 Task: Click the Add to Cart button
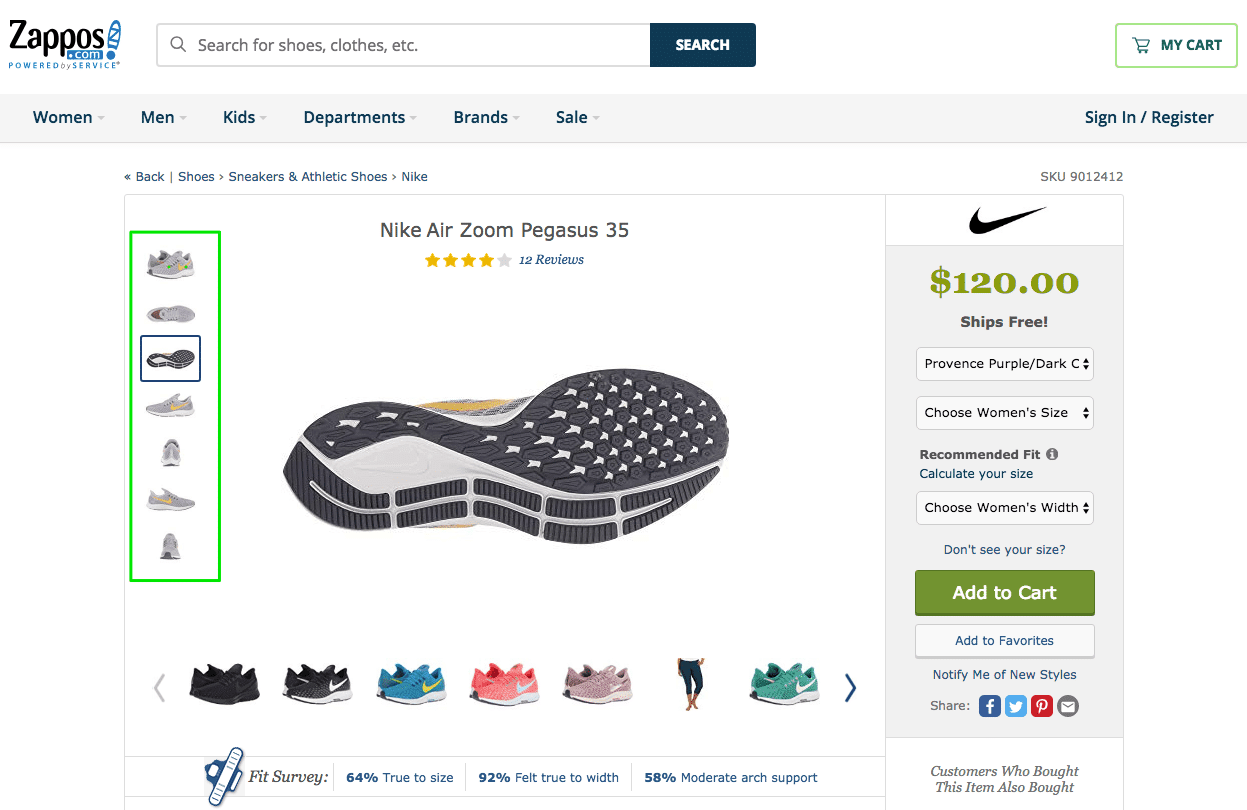1004,593
